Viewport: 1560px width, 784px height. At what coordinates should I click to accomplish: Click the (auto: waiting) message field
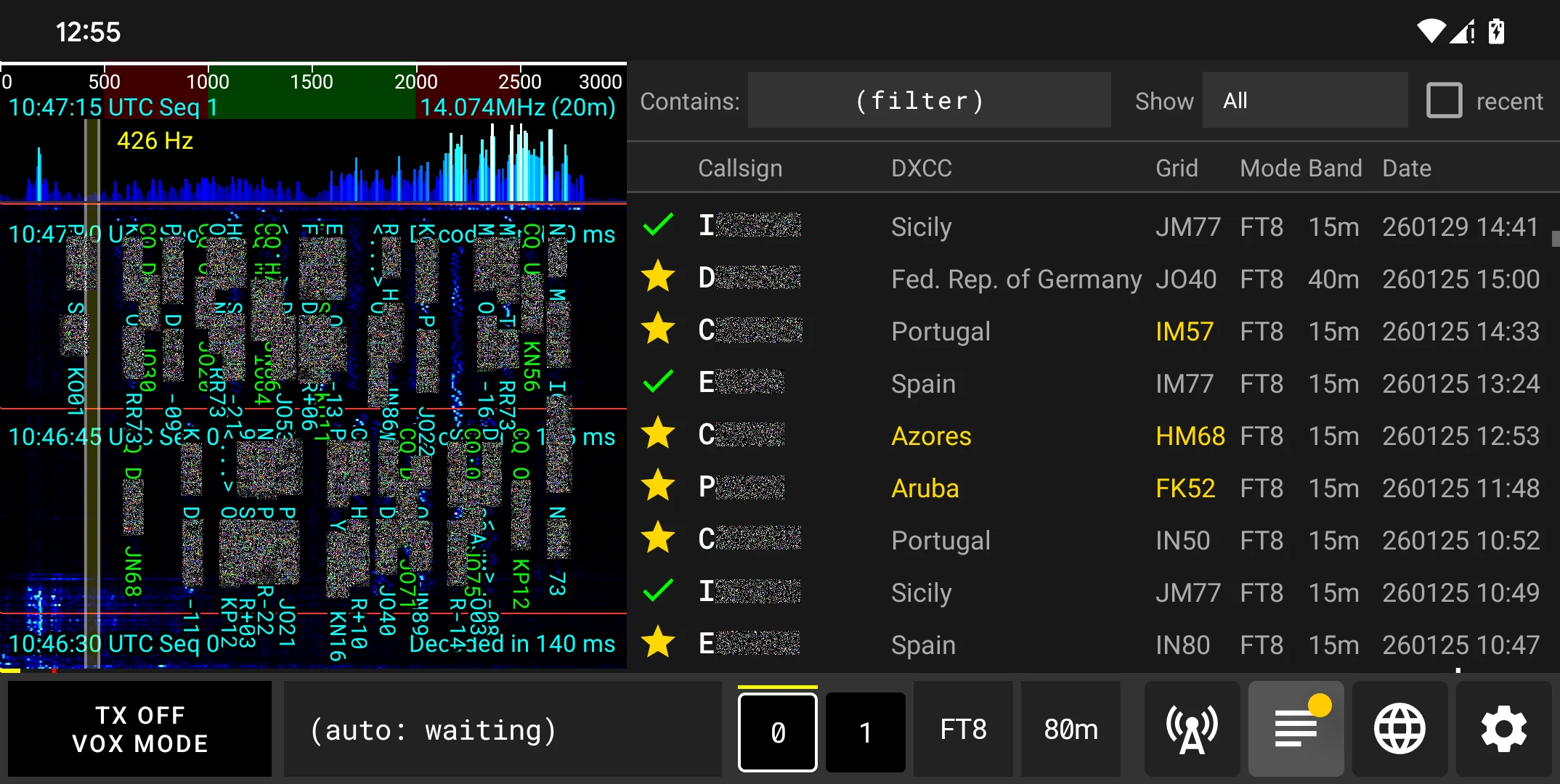tap(503, 729)
